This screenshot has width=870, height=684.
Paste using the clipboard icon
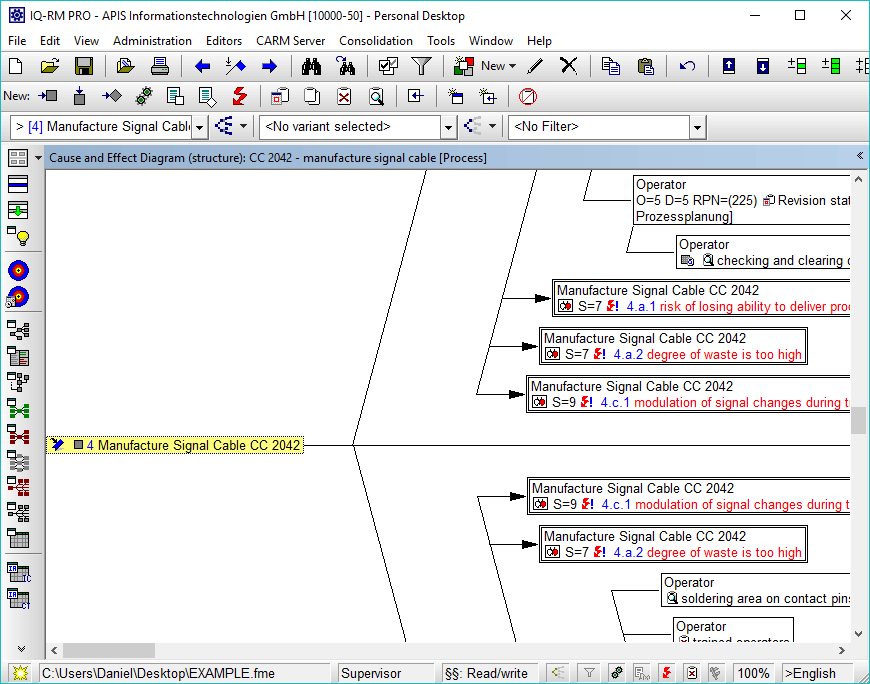click(x=645, y=67)
